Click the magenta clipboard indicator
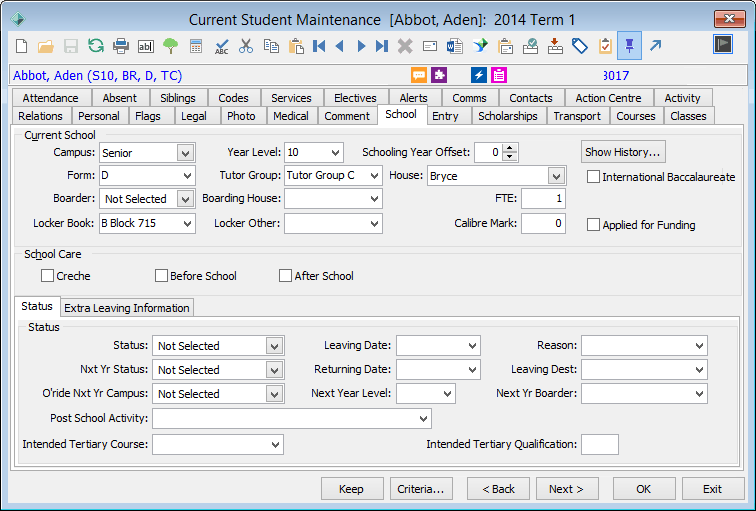 click(499, 75)
